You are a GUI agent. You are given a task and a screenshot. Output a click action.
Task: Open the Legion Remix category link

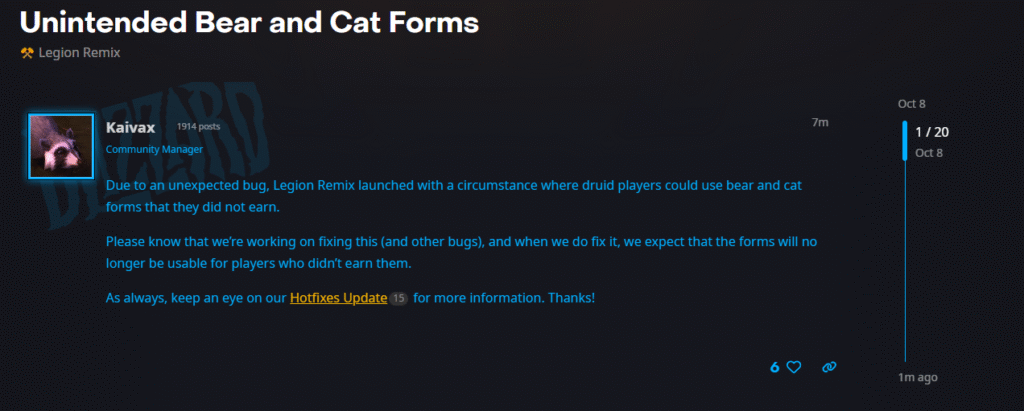[x=79, y=53]
